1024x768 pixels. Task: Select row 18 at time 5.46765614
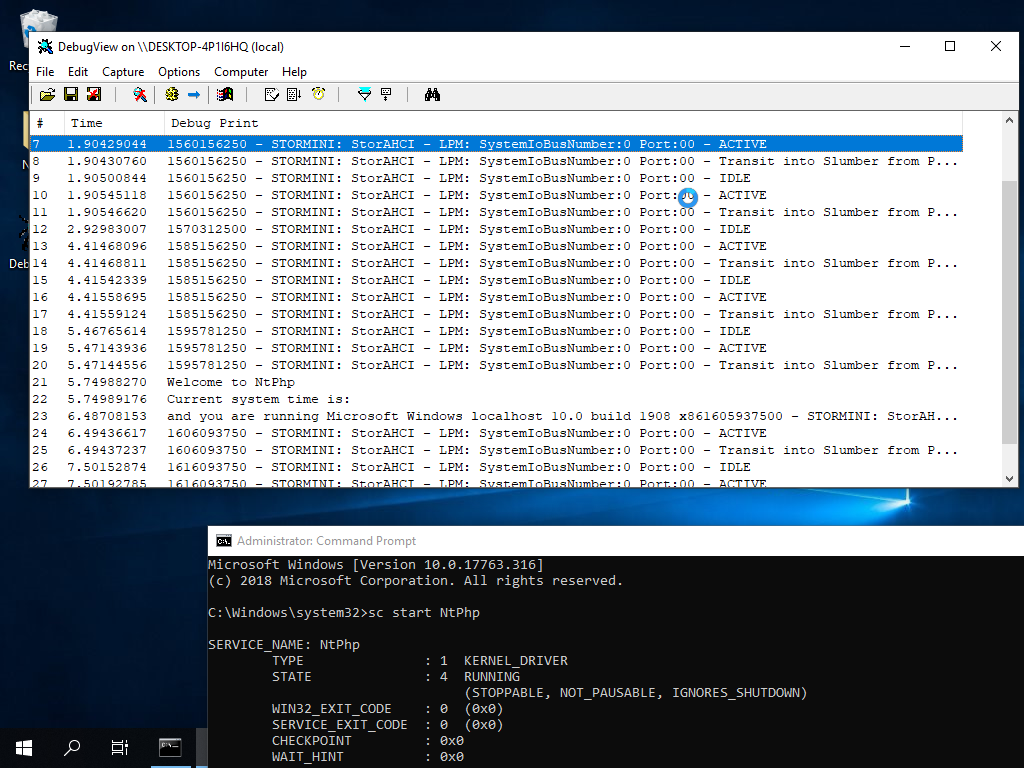pos(496,330)
